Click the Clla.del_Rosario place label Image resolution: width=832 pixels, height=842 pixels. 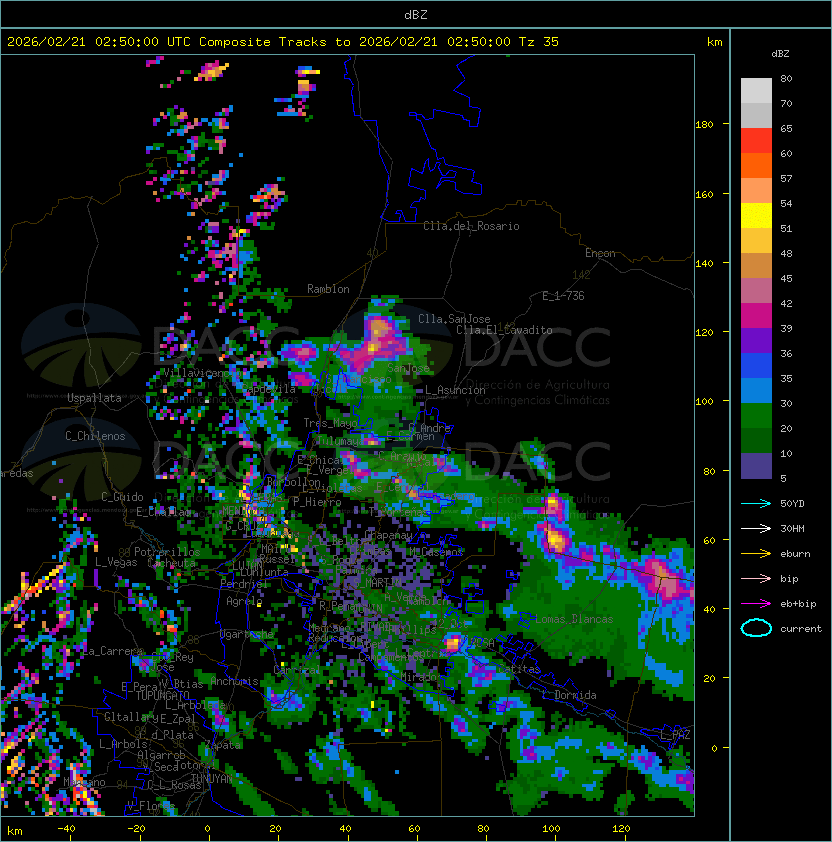pos(471,226)
